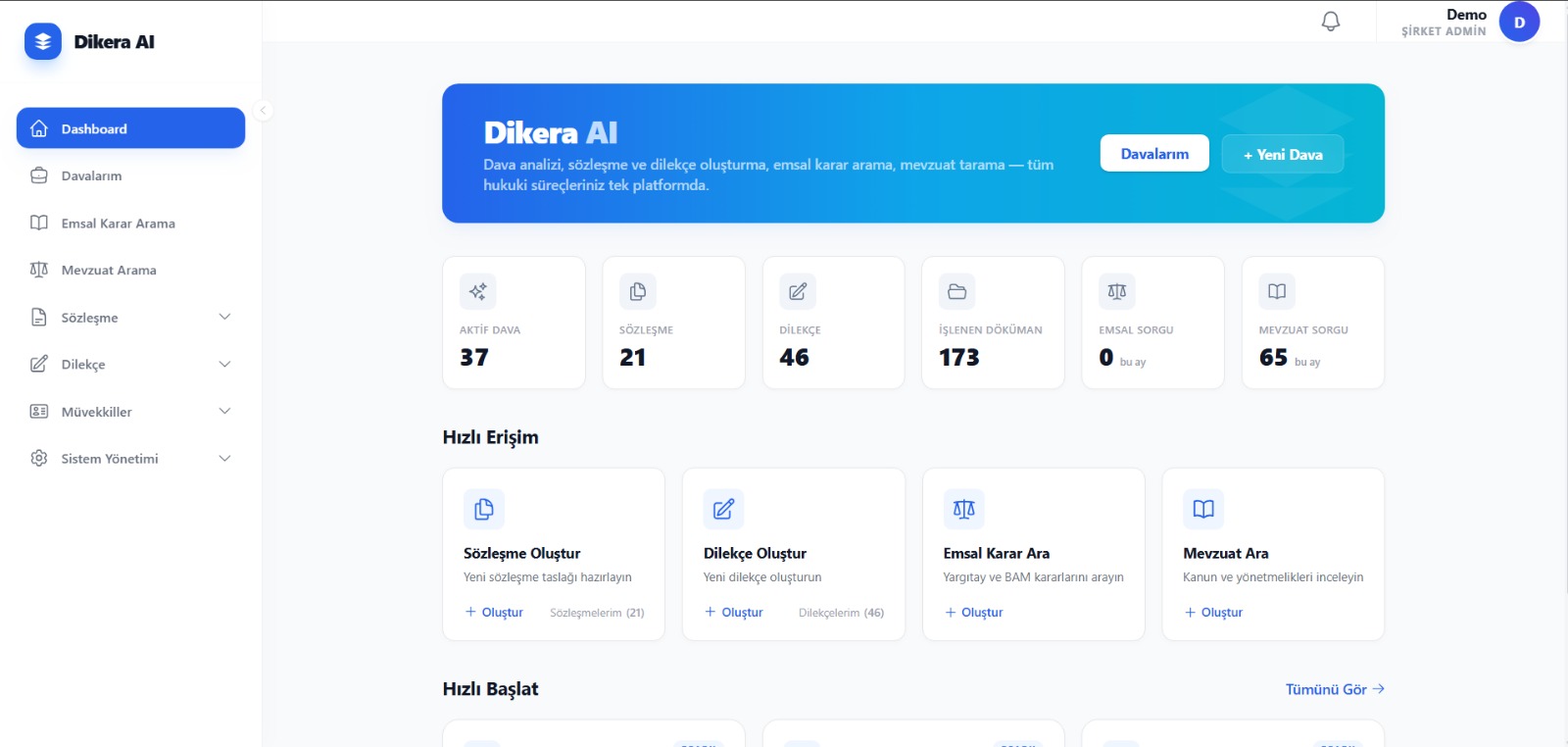The width and height of the screenshot is (1568, 747).
Task: Click the Dikera AI logo icon
Action: click(42, 41)
